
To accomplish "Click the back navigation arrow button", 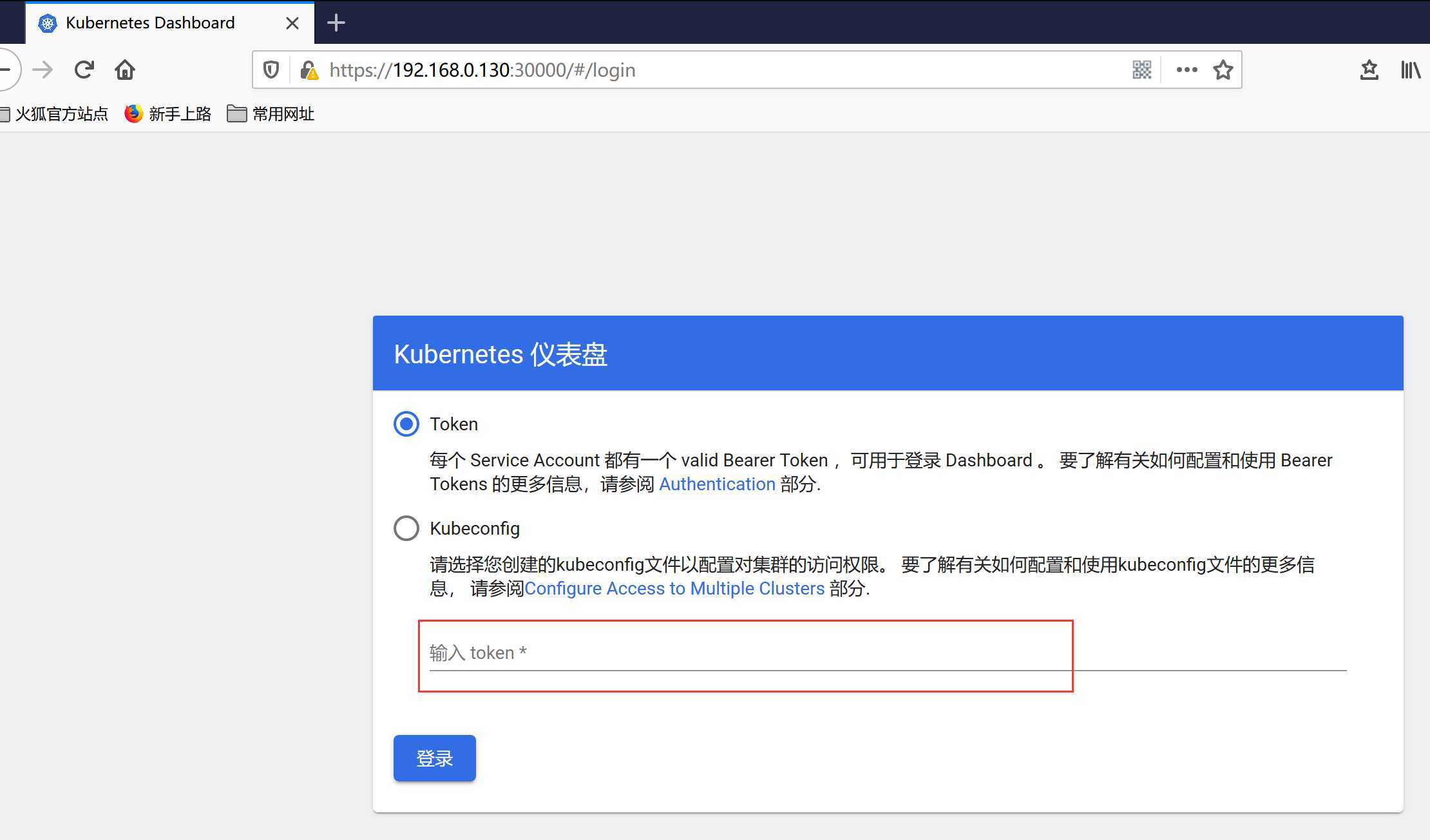I will click(6, 70).
